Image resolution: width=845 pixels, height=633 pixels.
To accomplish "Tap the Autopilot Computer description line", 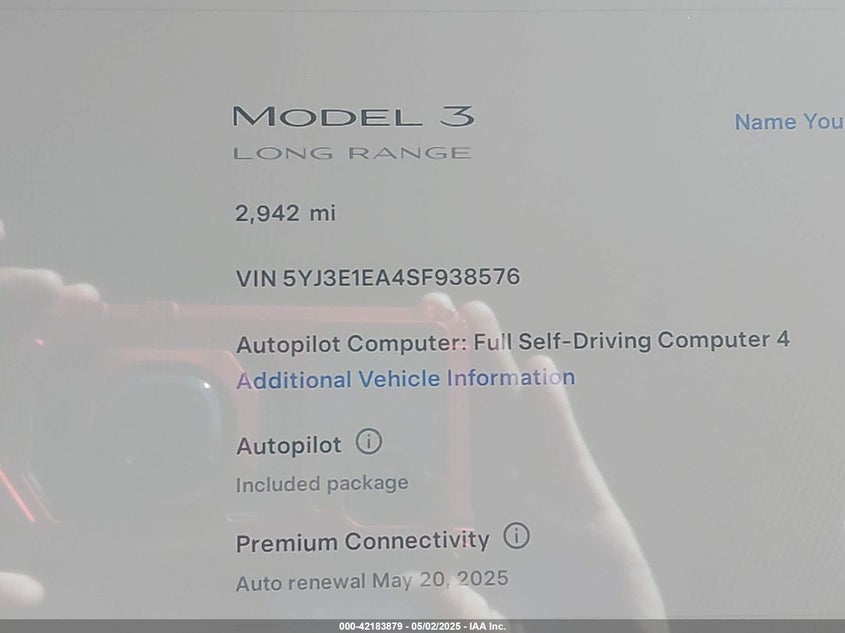I will click(512, 342).
